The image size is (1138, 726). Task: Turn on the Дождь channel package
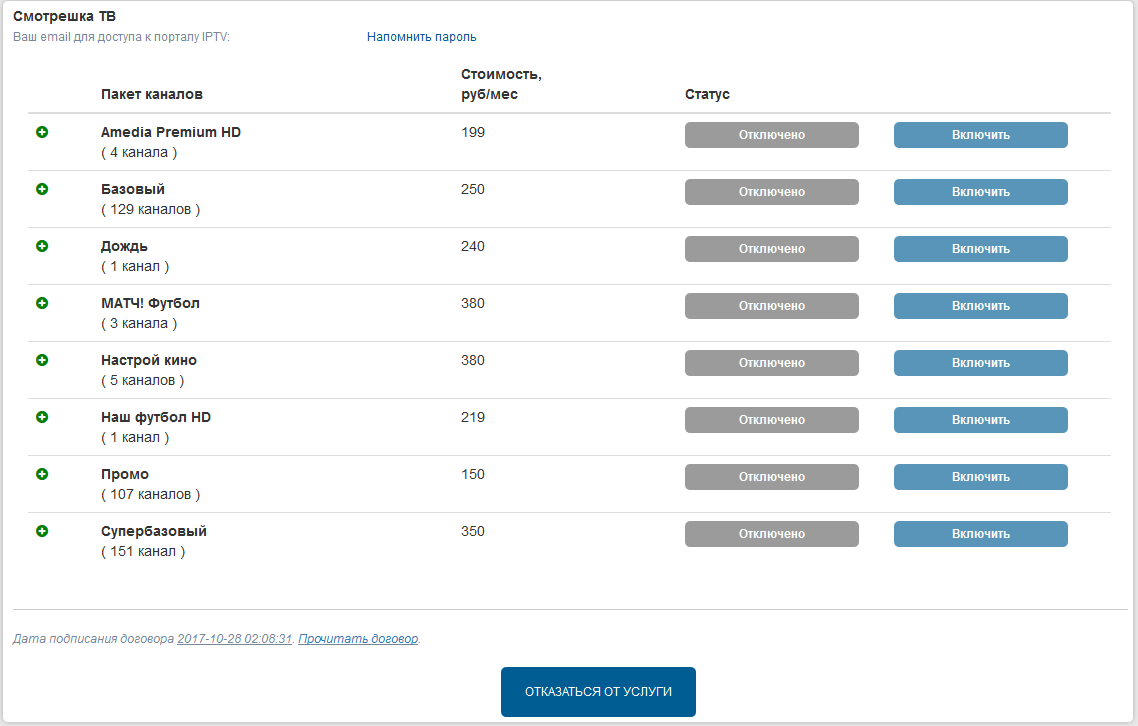[x=981, y=249]
